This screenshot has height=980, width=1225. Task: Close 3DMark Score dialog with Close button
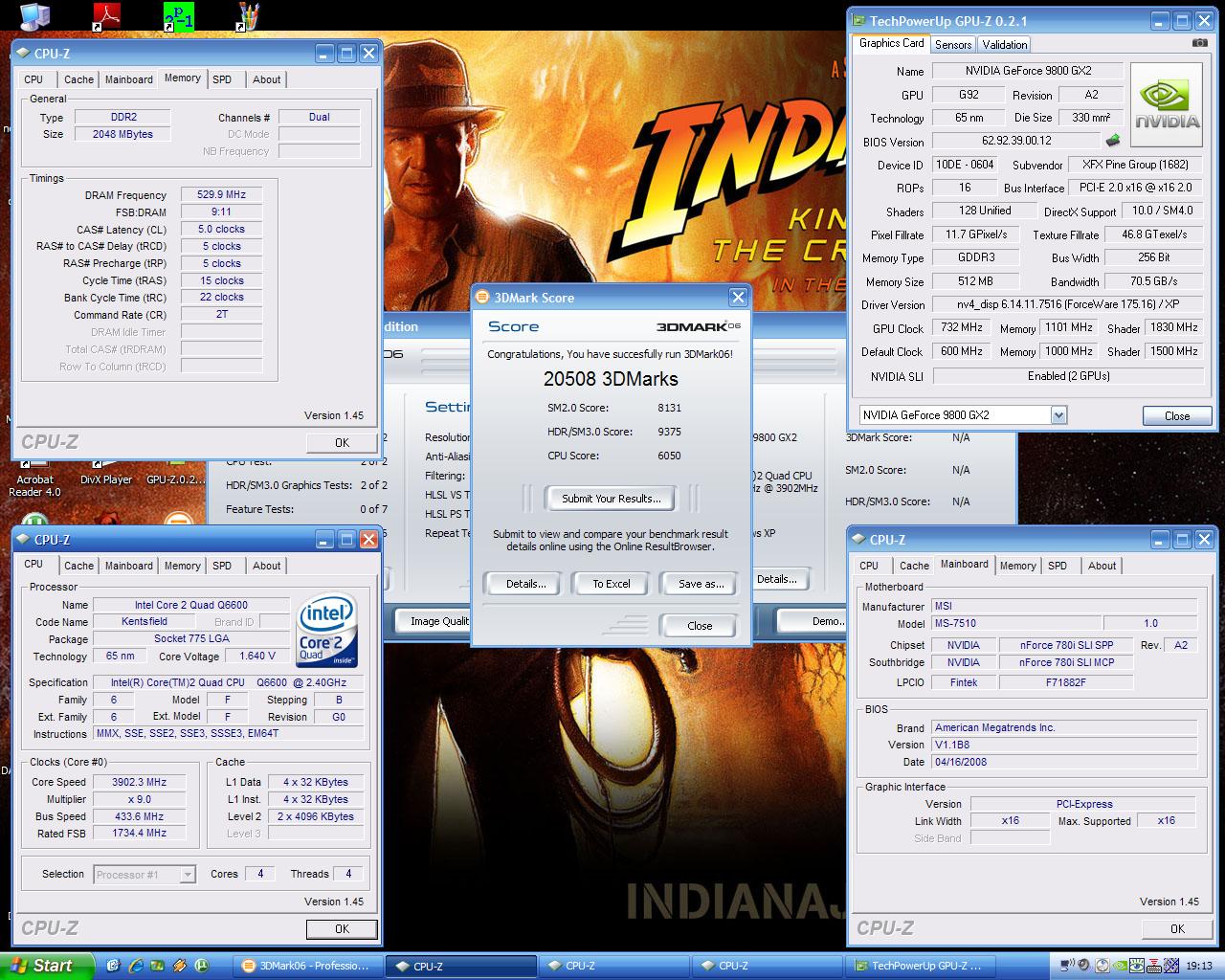tap(700, 626)
